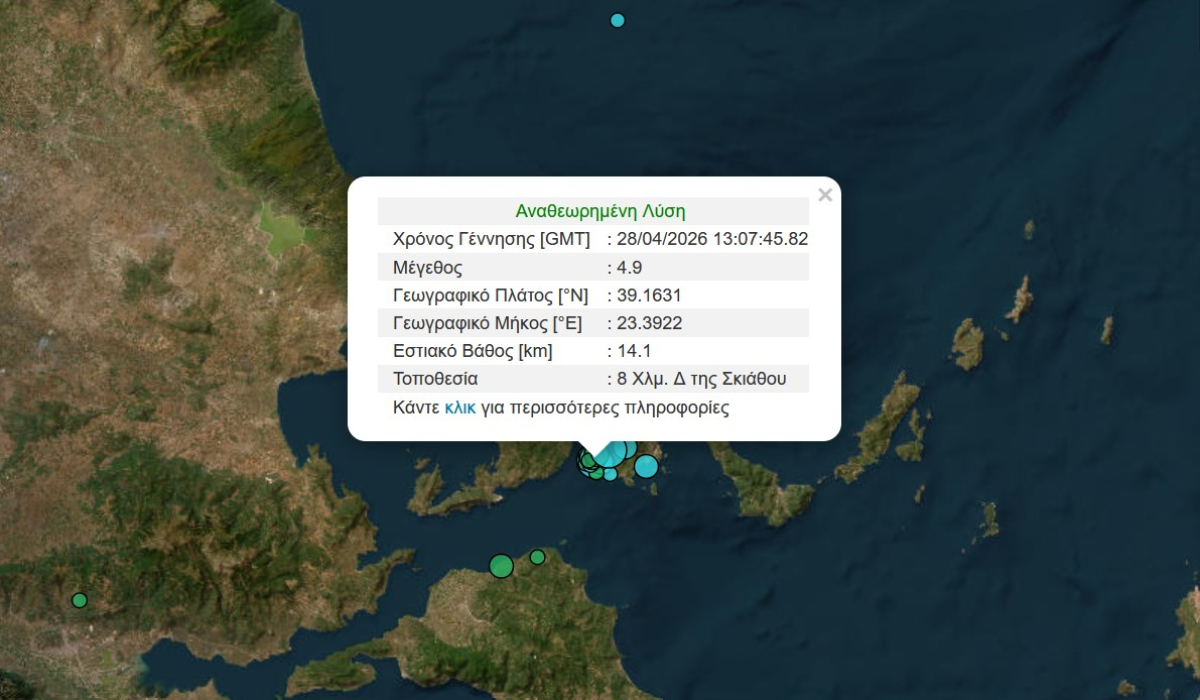Click the origin time value 28/04/2026 13:07:45.82
Screen dimensions: 1200x700
(x=712, y=239)
